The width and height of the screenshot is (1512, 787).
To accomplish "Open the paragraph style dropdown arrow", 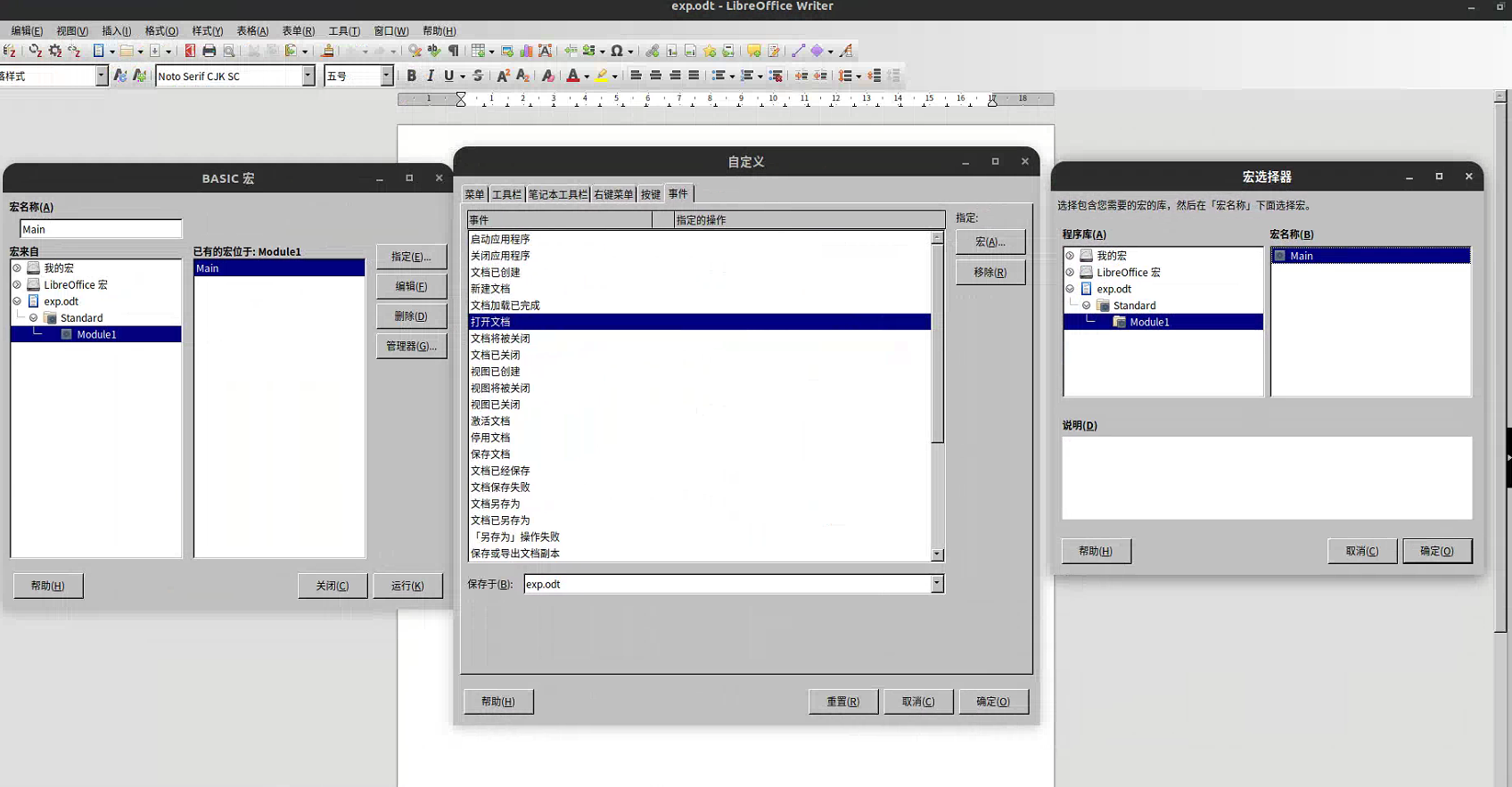I will [101, 76].
